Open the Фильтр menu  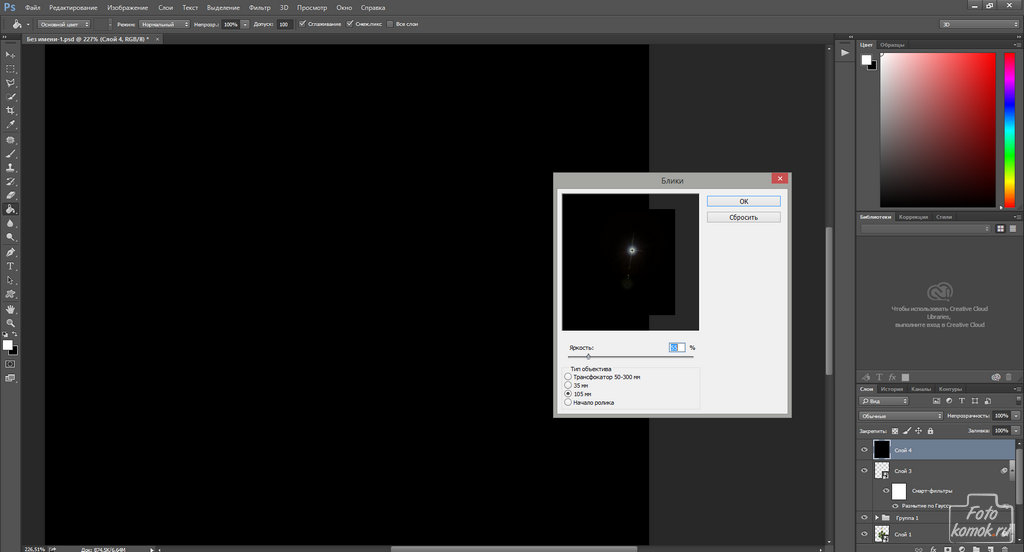[x=259, y=7]
